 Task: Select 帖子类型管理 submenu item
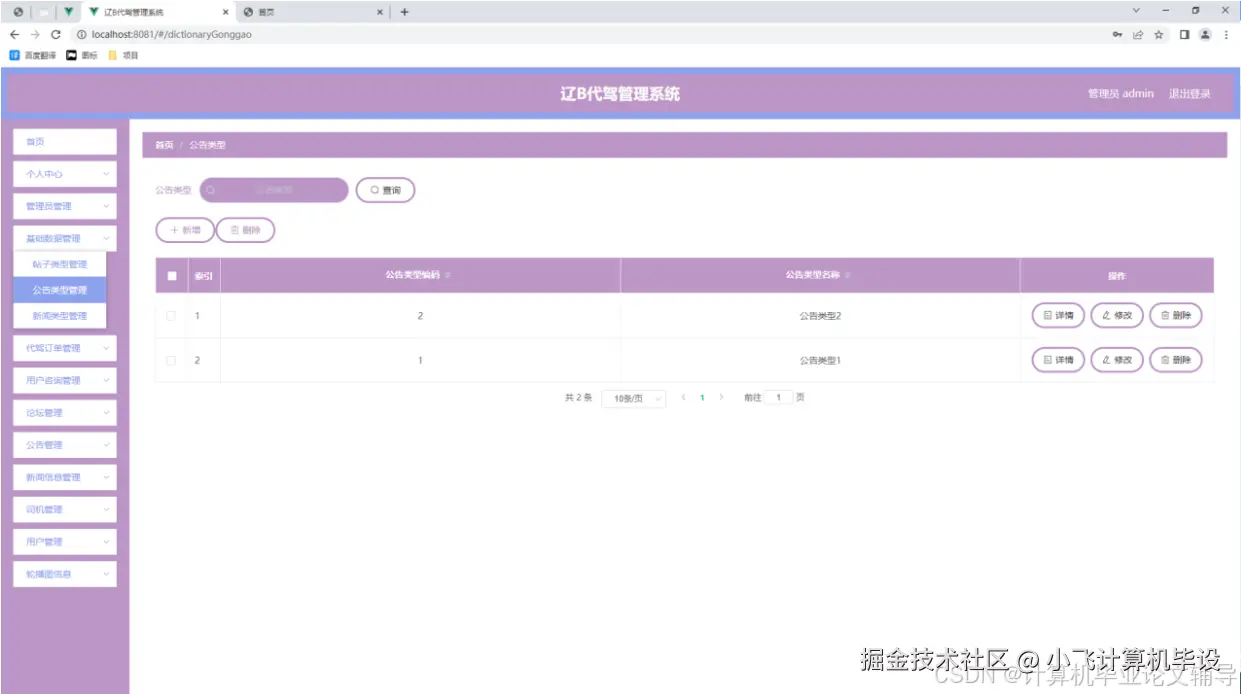(60, 264)
